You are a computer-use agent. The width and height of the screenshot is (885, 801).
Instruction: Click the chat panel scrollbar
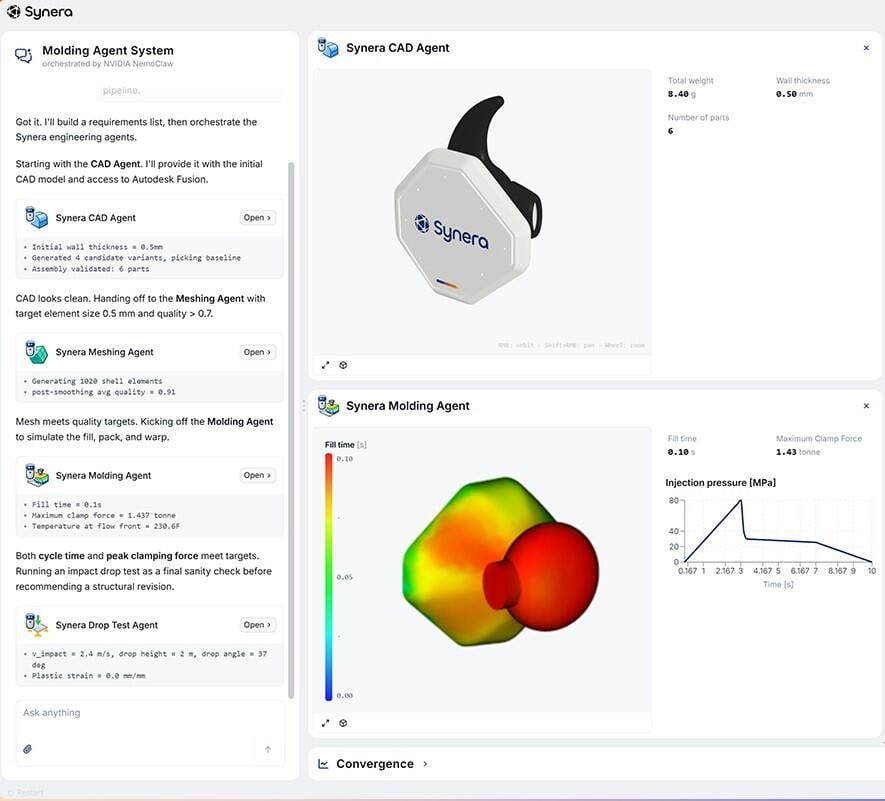coord(291,430)
